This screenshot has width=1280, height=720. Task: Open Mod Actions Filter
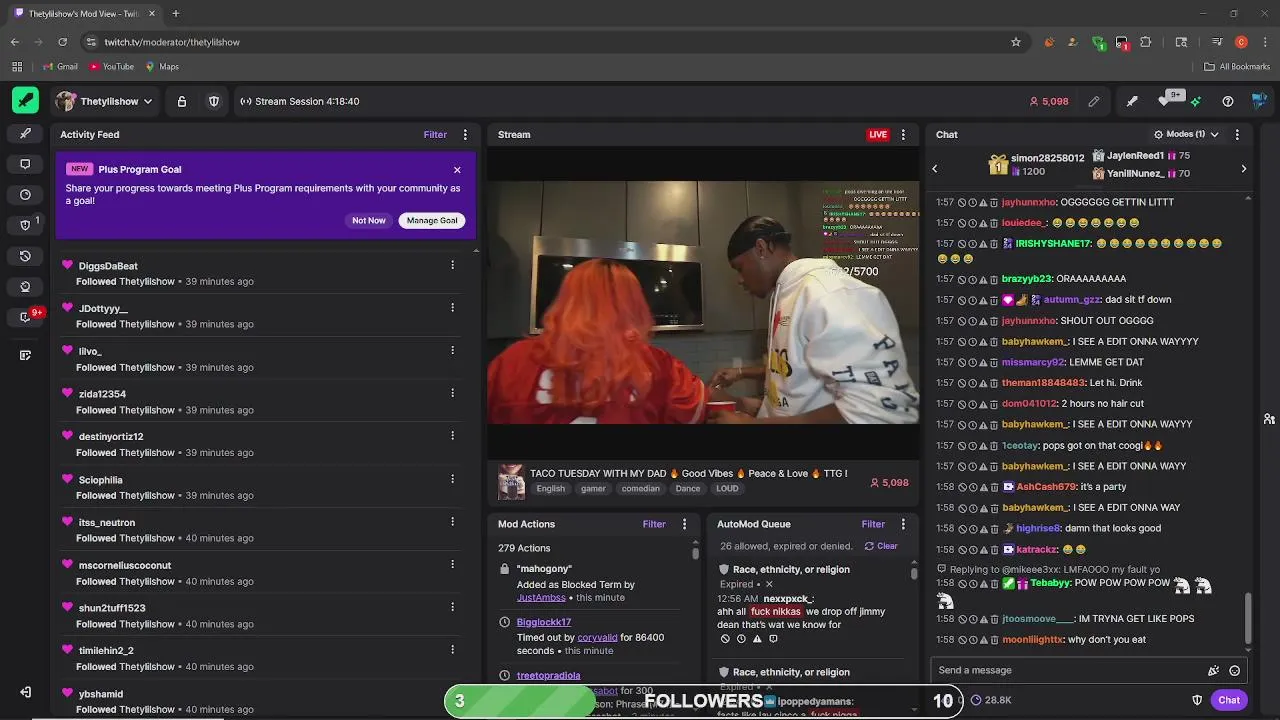654,524
